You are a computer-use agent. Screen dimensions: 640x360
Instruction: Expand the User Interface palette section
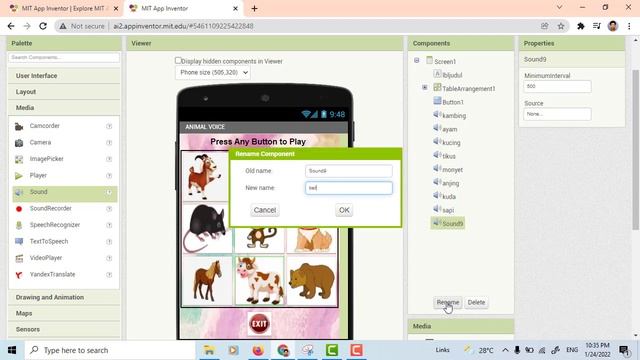64,76
